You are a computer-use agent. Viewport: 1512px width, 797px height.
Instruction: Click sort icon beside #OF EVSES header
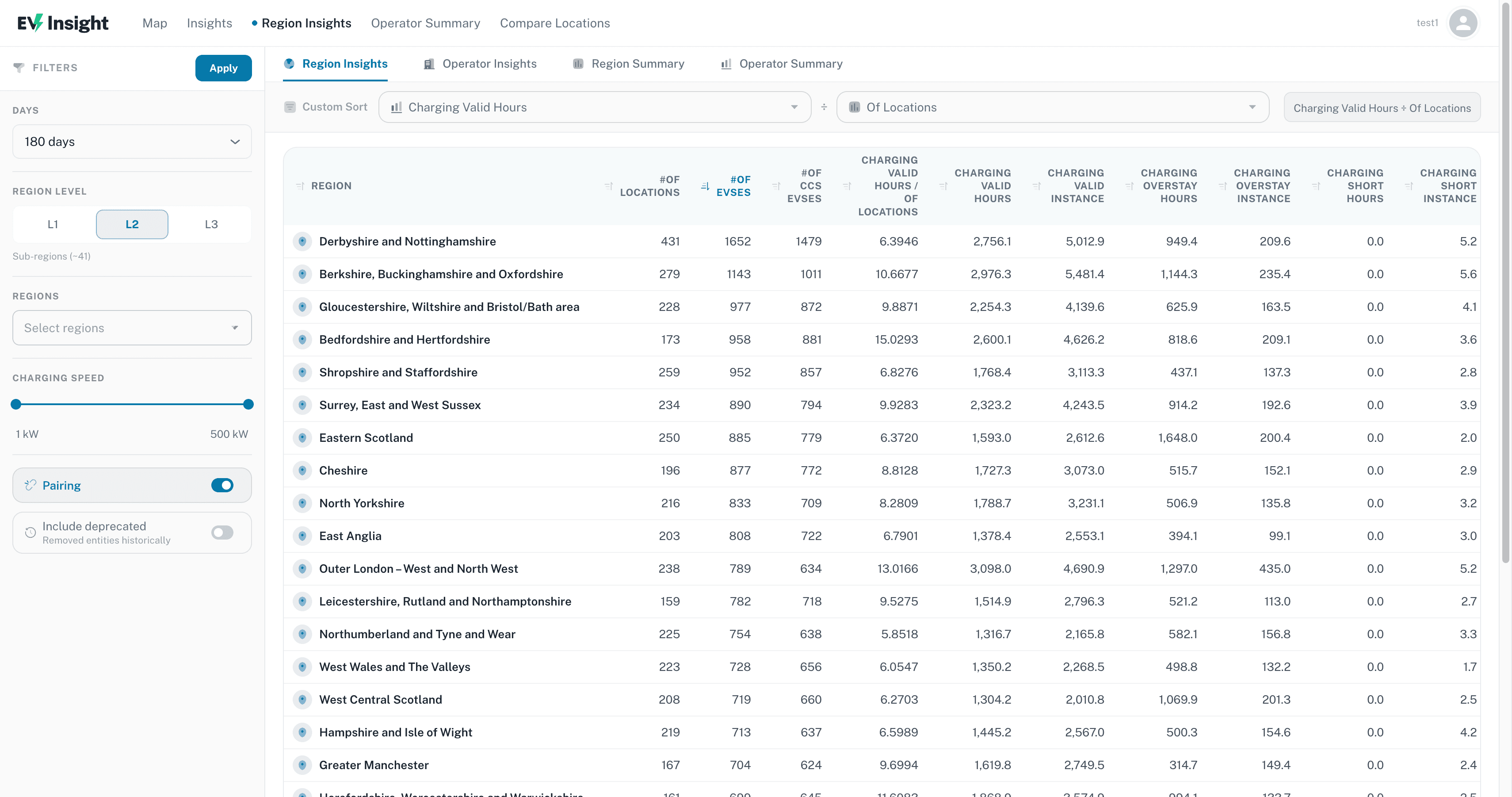tap(705, 186)
